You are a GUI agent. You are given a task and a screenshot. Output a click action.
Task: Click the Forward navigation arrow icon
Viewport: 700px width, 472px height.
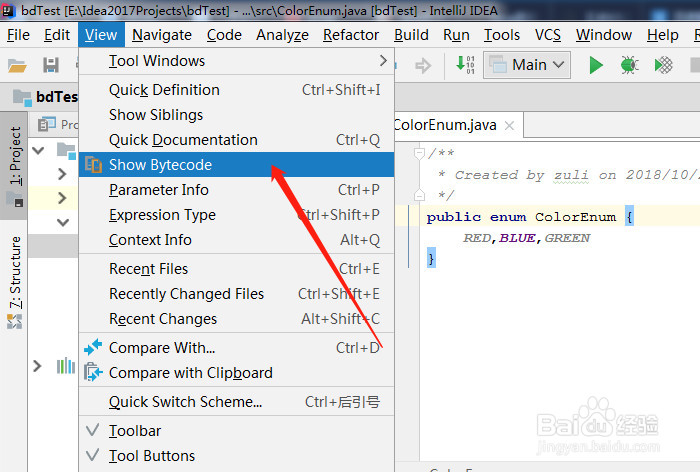(x=423, y=66)
